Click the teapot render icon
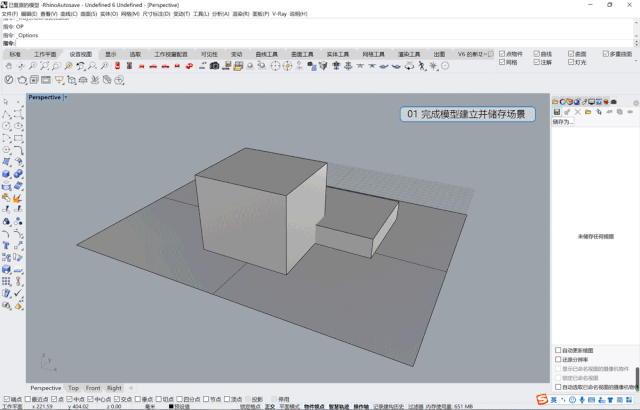Viewport: 640px width, 410px height. (x=22, y=80)
